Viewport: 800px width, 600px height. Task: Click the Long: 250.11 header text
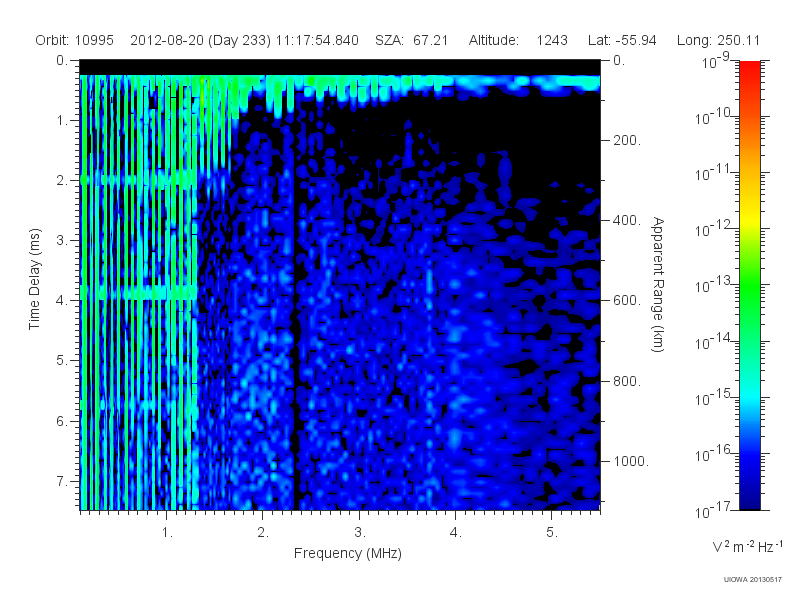(718, 40)
